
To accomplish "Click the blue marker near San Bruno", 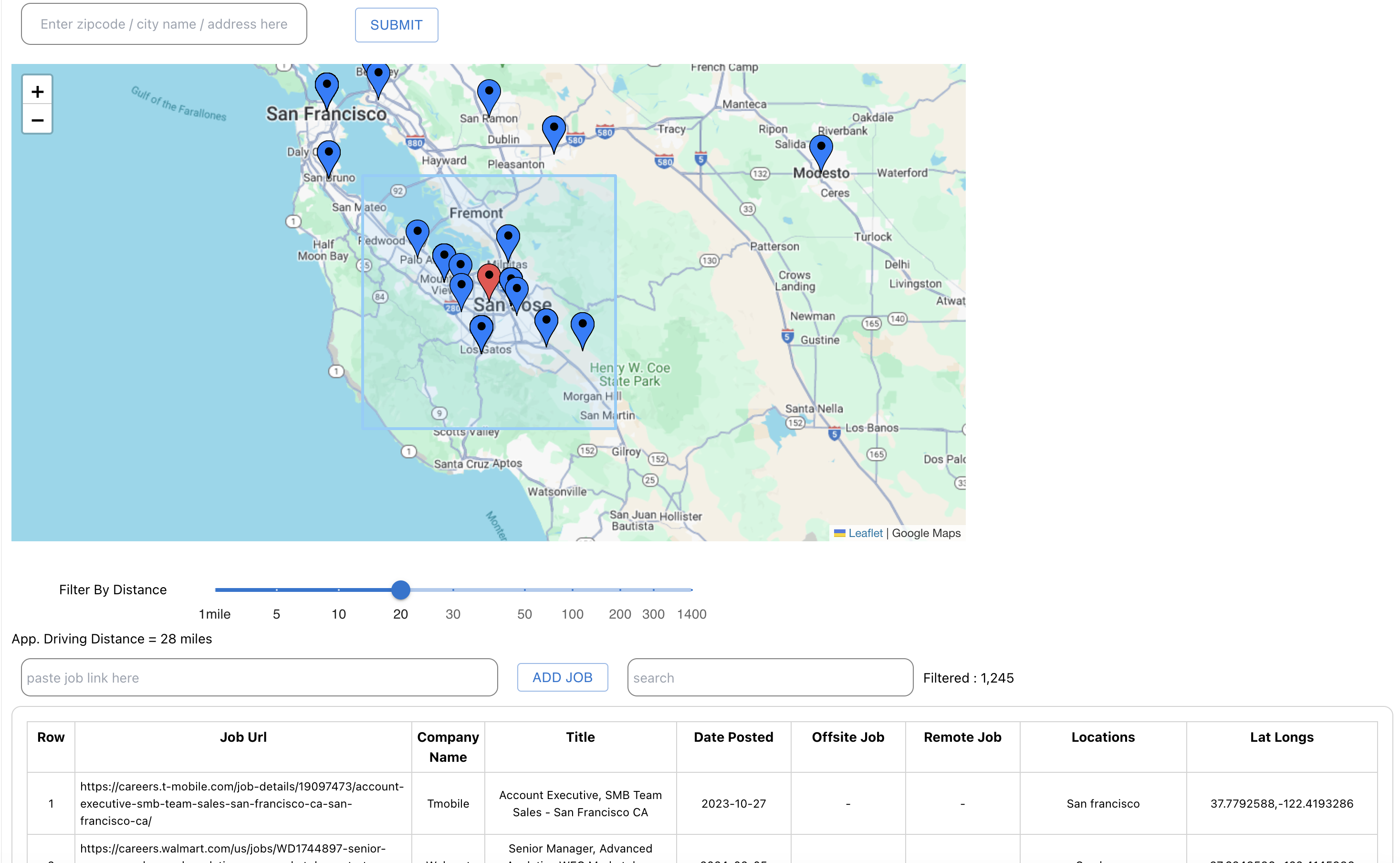I will tap(329, 156).
